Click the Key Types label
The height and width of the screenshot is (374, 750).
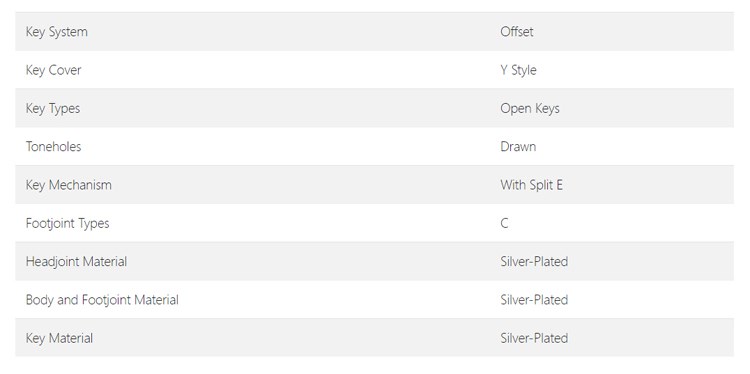coord(53,109)
